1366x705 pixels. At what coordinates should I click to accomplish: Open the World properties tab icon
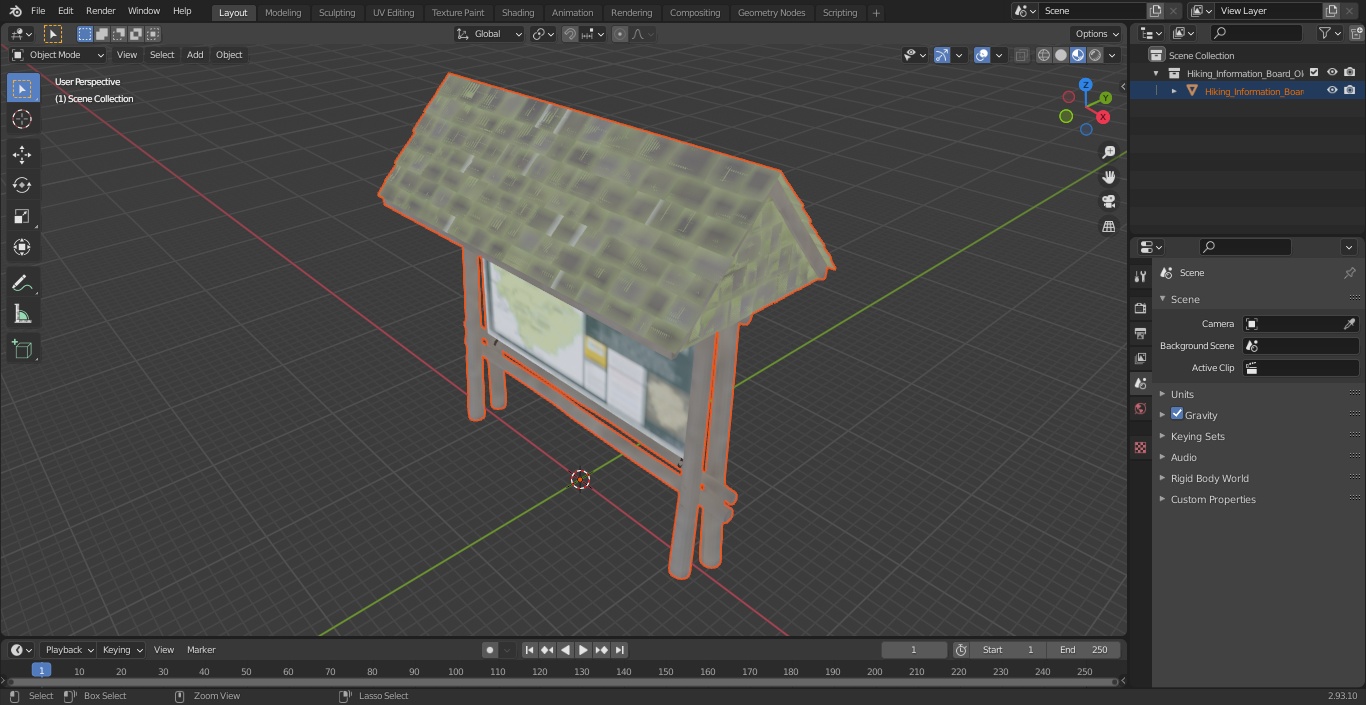click(1140, 409)
